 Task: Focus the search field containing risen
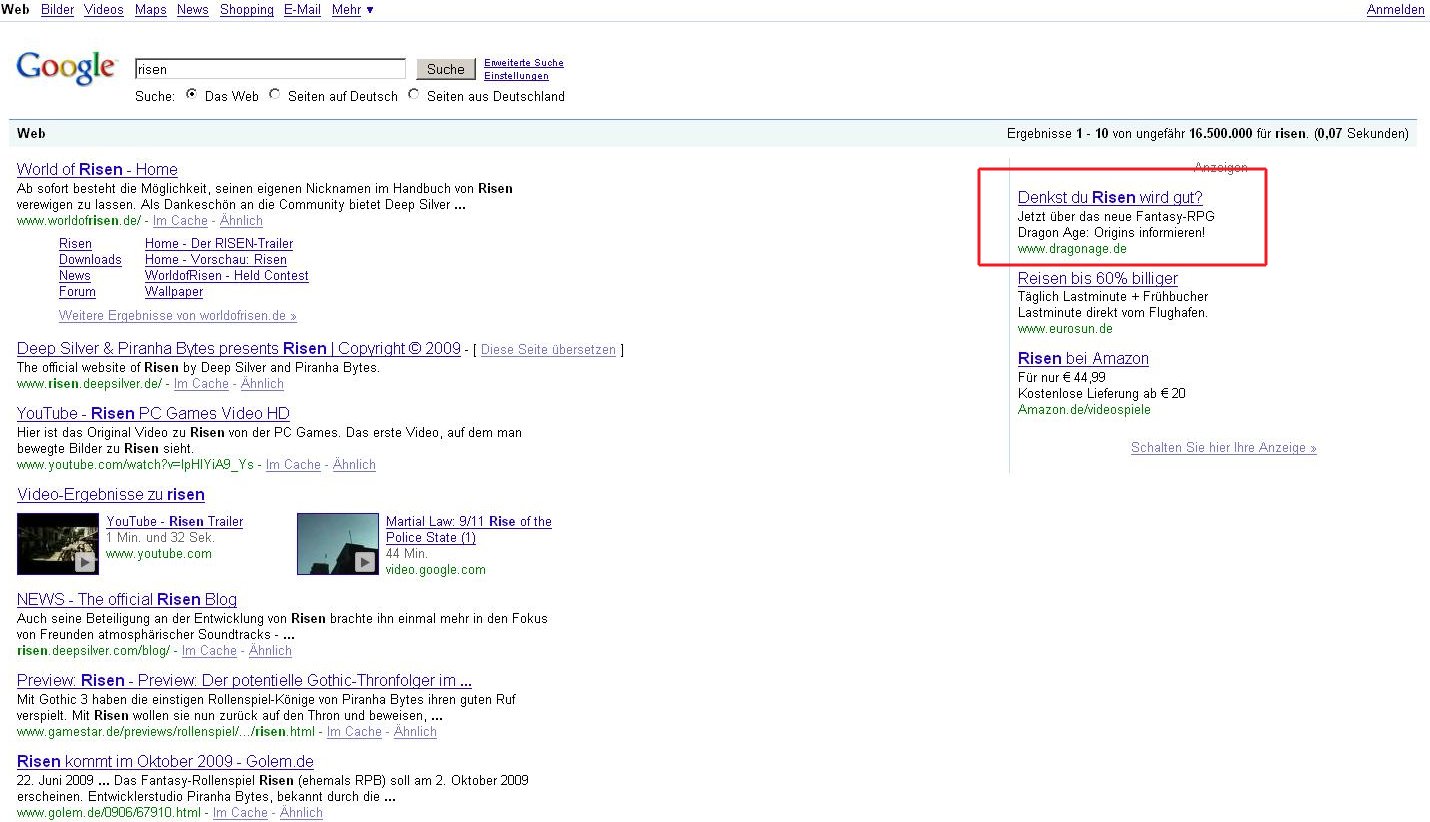(x=270, y=69)
